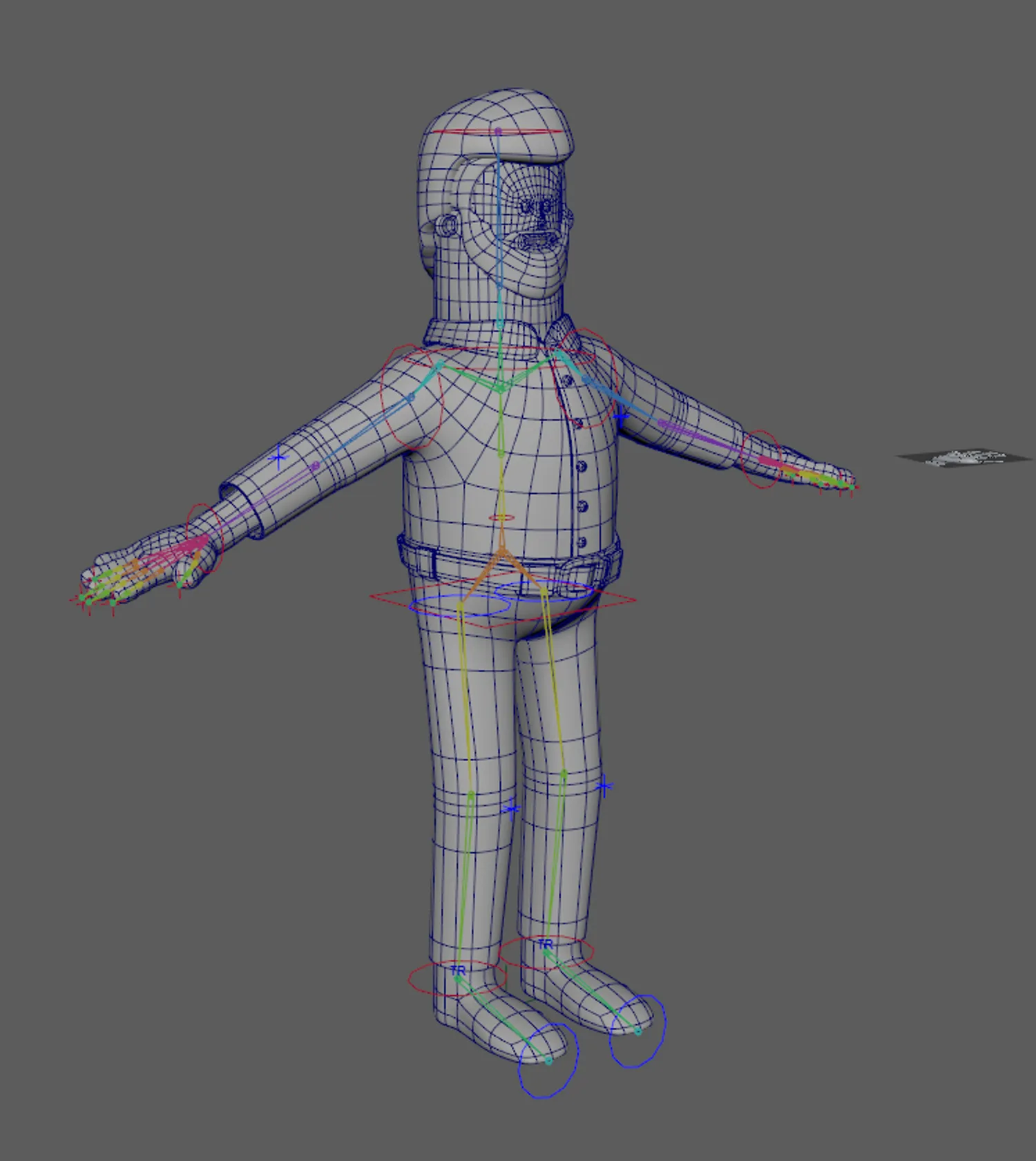
Task: Select the chest joint where clavicles meet
Action: [x=500, y=390]
